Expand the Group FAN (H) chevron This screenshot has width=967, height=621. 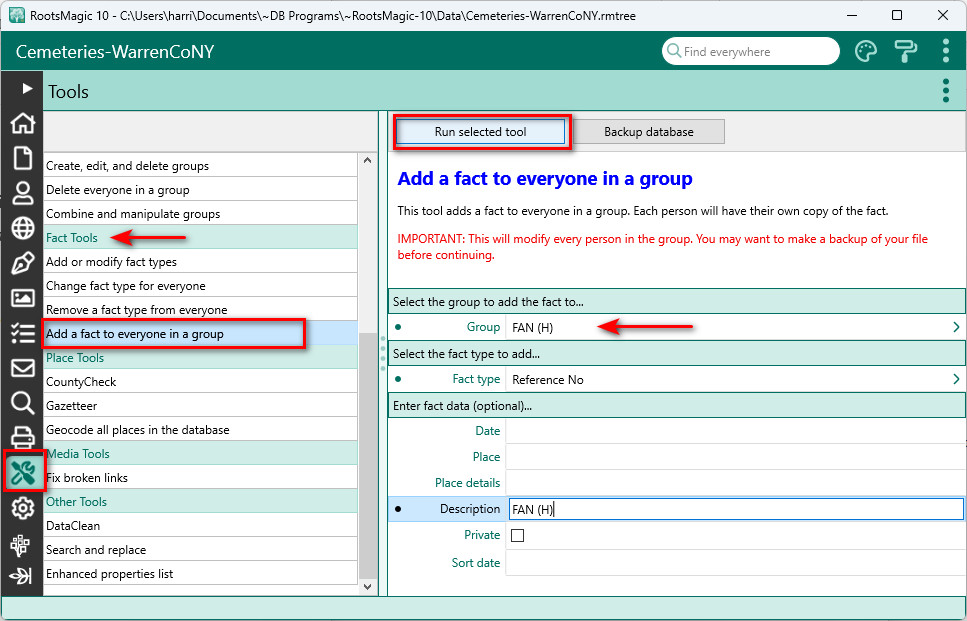(x=956, y=327)
